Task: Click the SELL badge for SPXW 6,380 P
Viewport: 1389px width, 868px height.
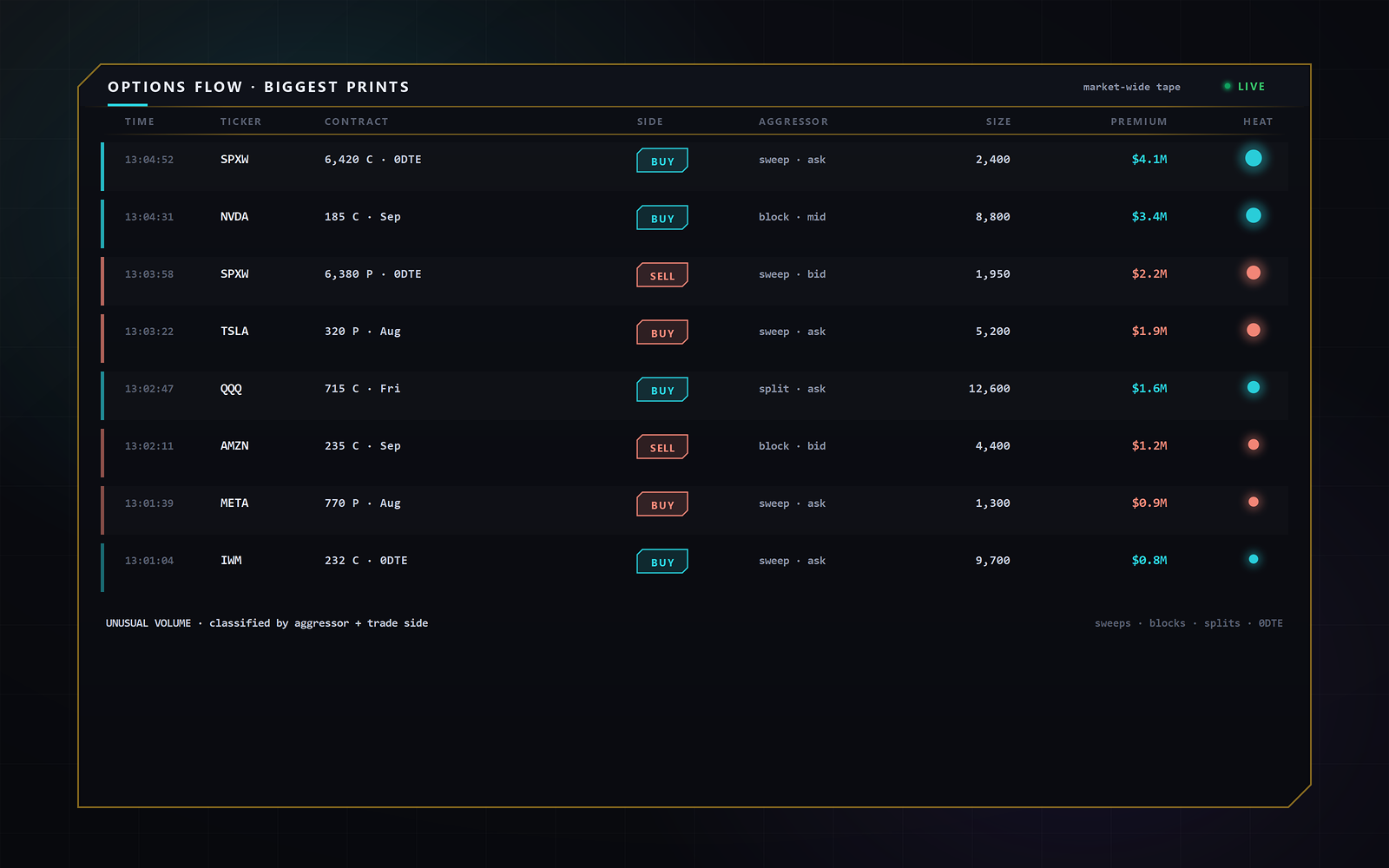Action: [x=662, y=275]
